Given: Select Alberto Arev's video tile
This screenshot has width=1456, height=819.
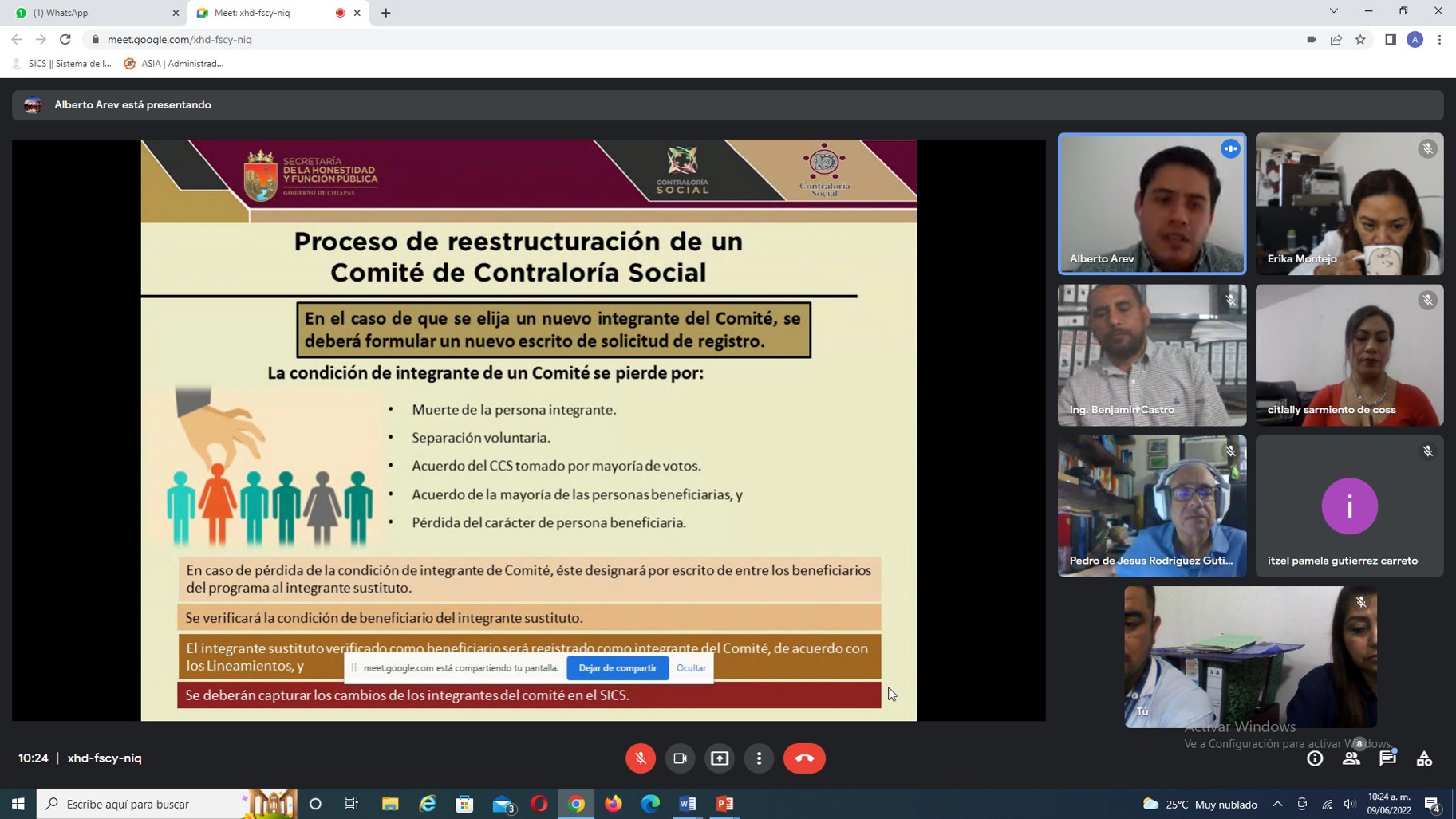Looking at the screenshot, I should tap(1151, 203).
